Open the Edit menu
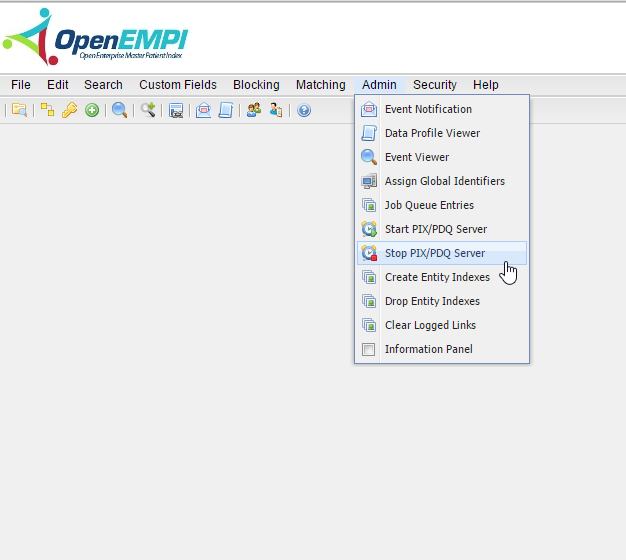This screenshot has height=560, width=626. pyautogui.click(x=58, y=85)
